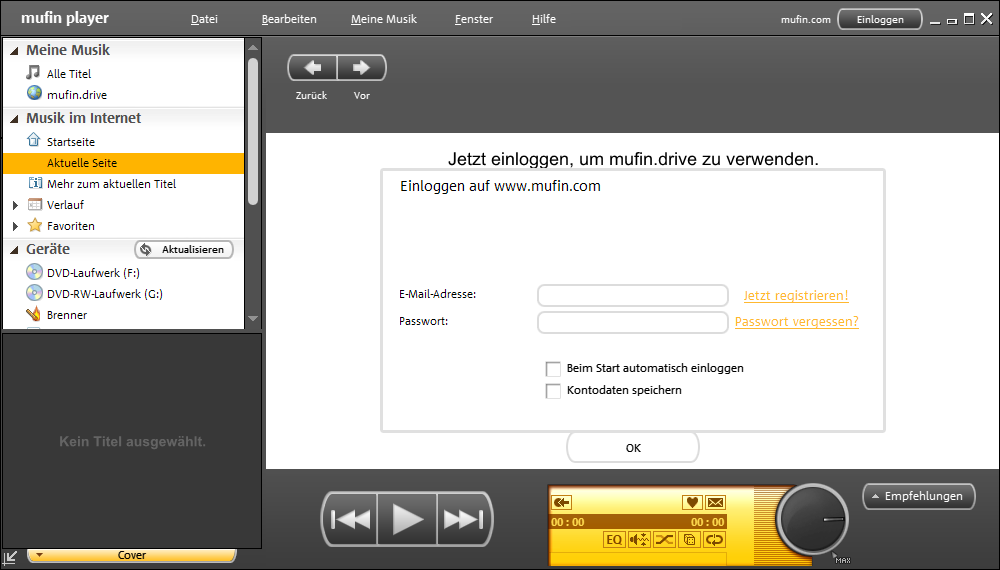Screen dimensions: 1000x570
Task: Go forward with the Vor arrow button
Action: 362,68
